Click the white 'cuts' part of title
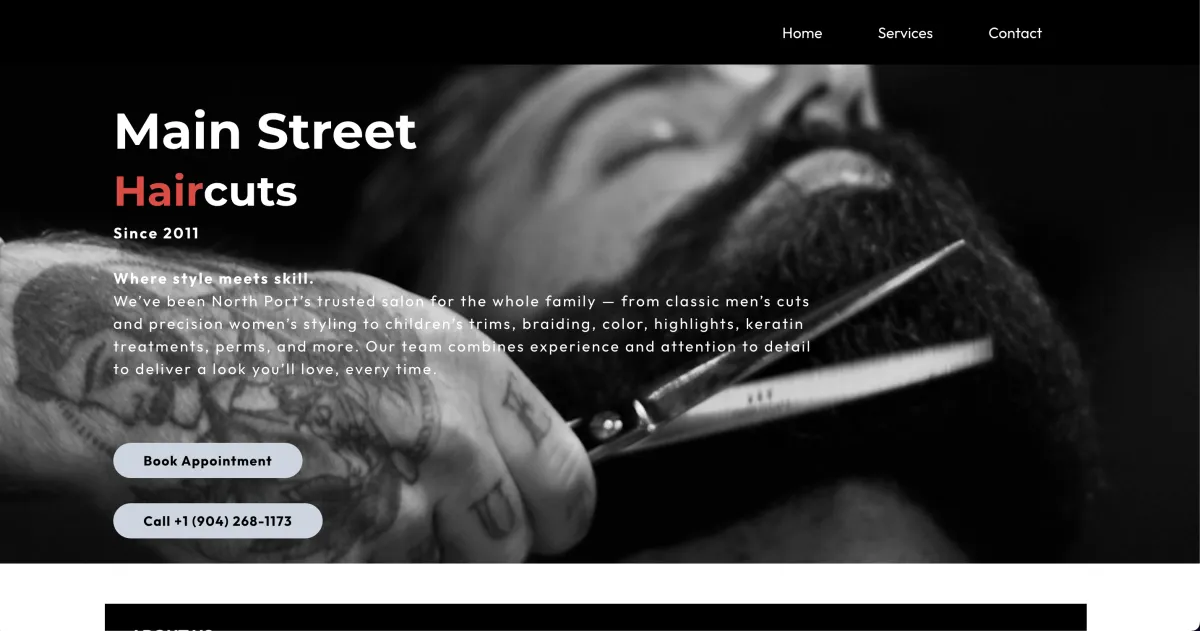This screenshot has height=631, width=1200. pos(251,190)
